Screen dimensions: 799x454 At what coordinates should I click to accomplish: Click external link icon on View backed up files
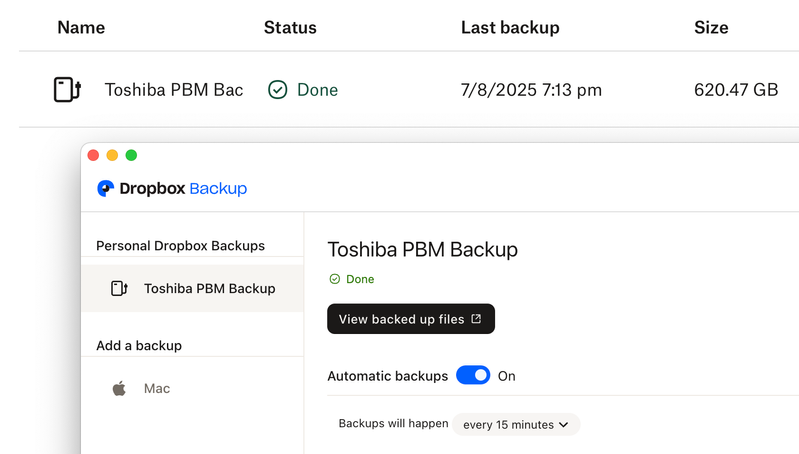coord(476,319)
